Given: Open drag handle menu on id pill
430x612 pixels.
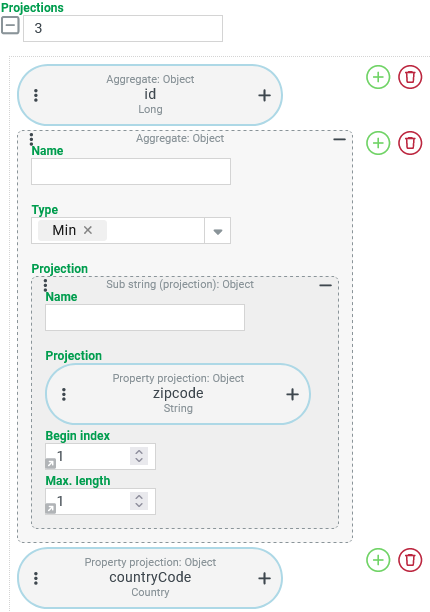Looking at the screenshot, I should click(x=36, y=95).
